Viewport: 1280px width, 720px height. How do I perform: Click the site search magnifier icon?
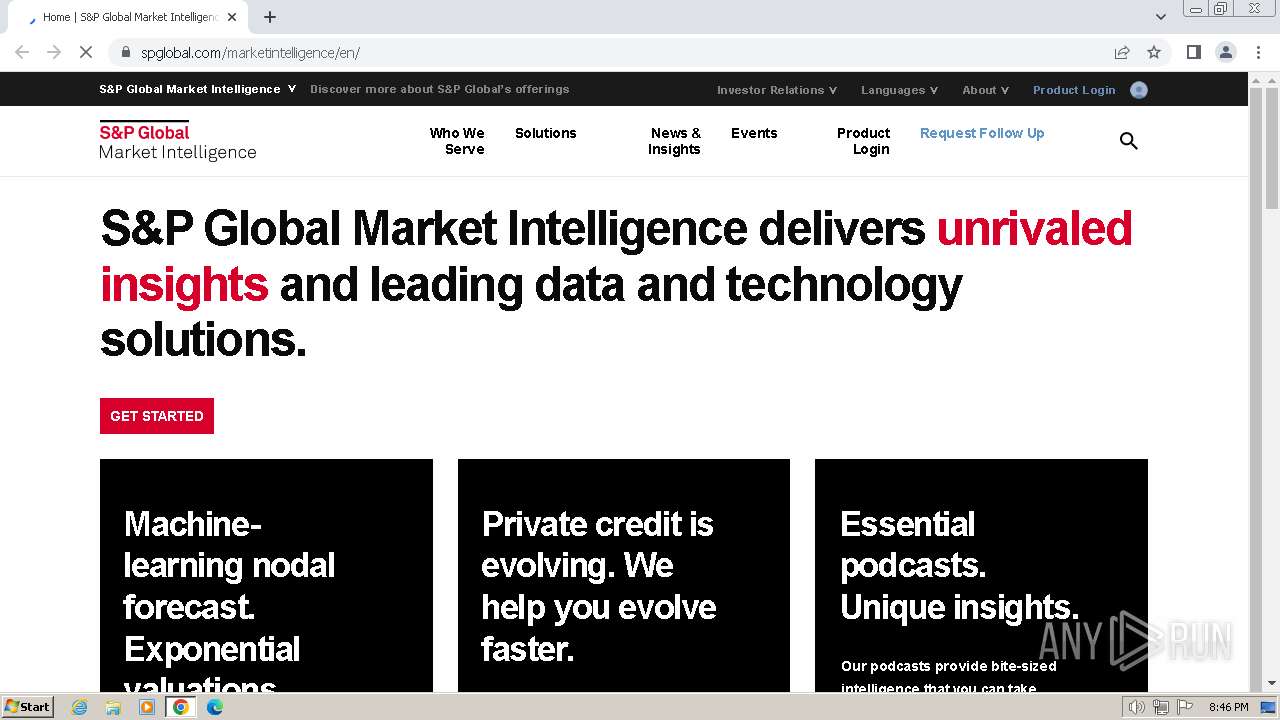[x=1129, y=141]
